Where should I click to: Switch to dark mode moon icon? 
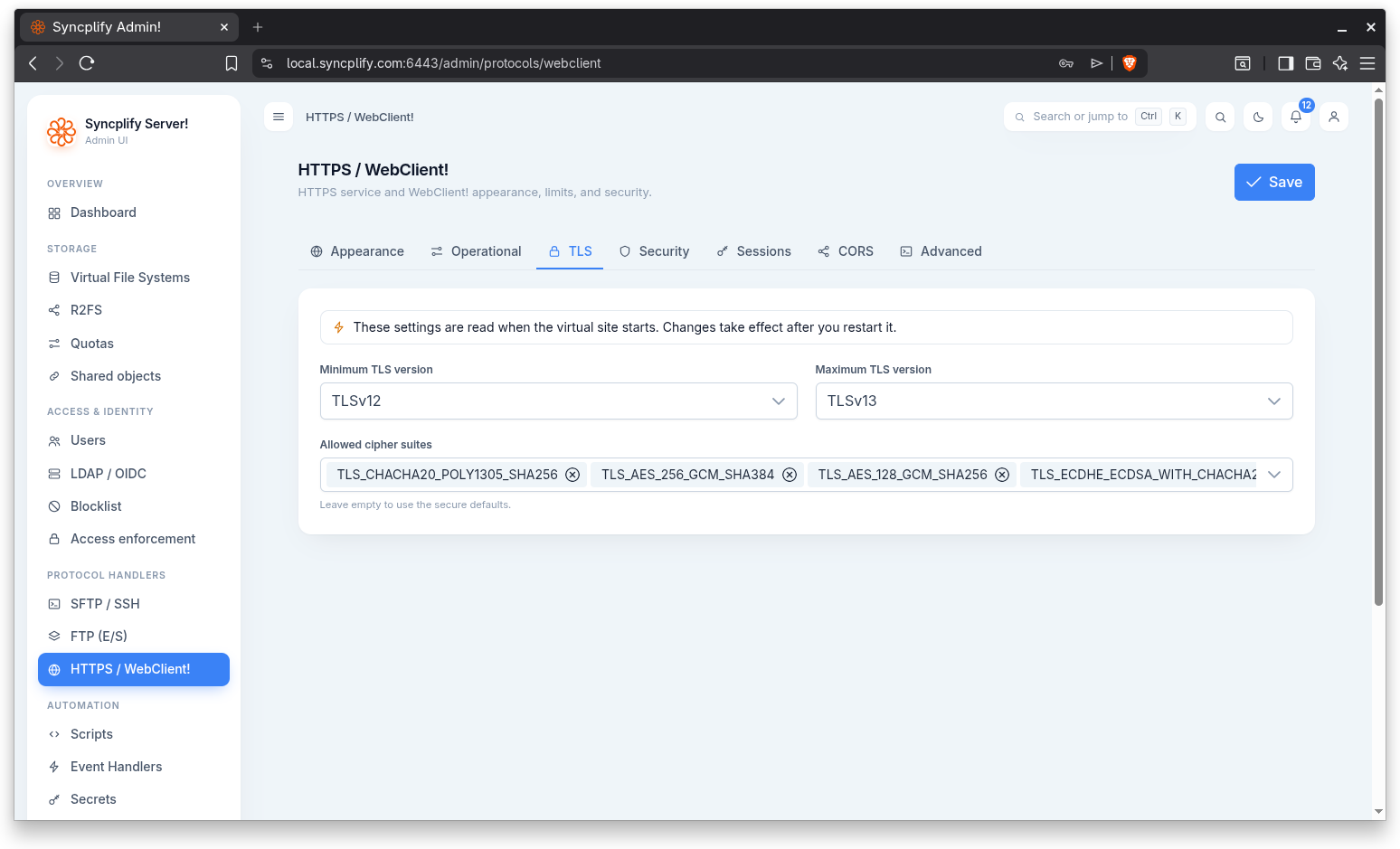point(1258,117)
